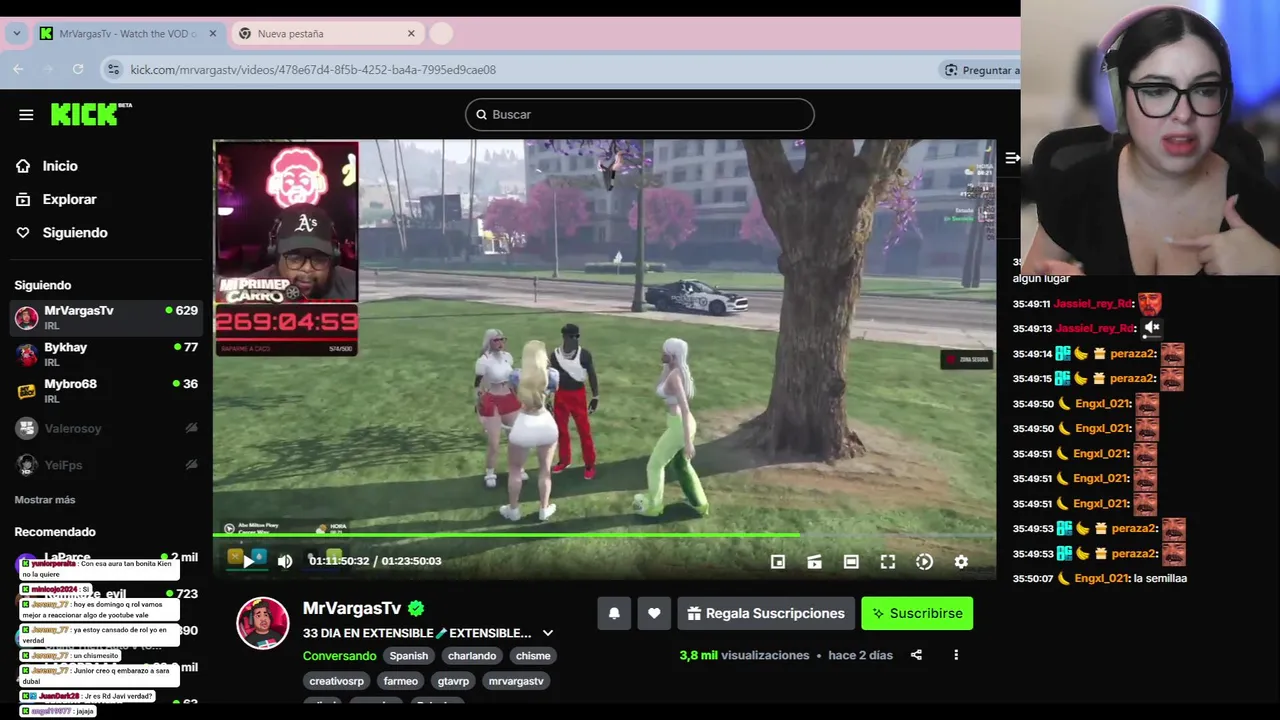Open the browser tab search dropdown
Viewport: 1280px width, 720px height.
(x=16, y=33)
